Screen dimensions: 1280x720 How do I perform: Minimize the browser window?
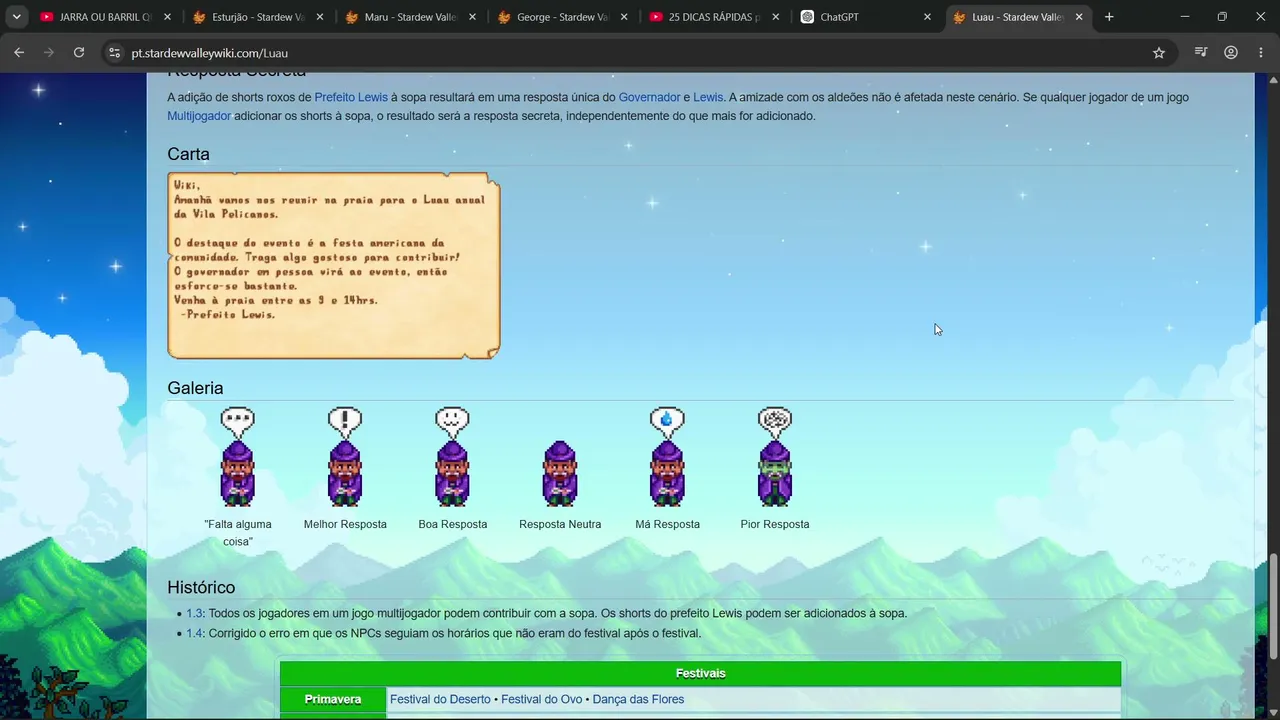tap(1185, 17)
